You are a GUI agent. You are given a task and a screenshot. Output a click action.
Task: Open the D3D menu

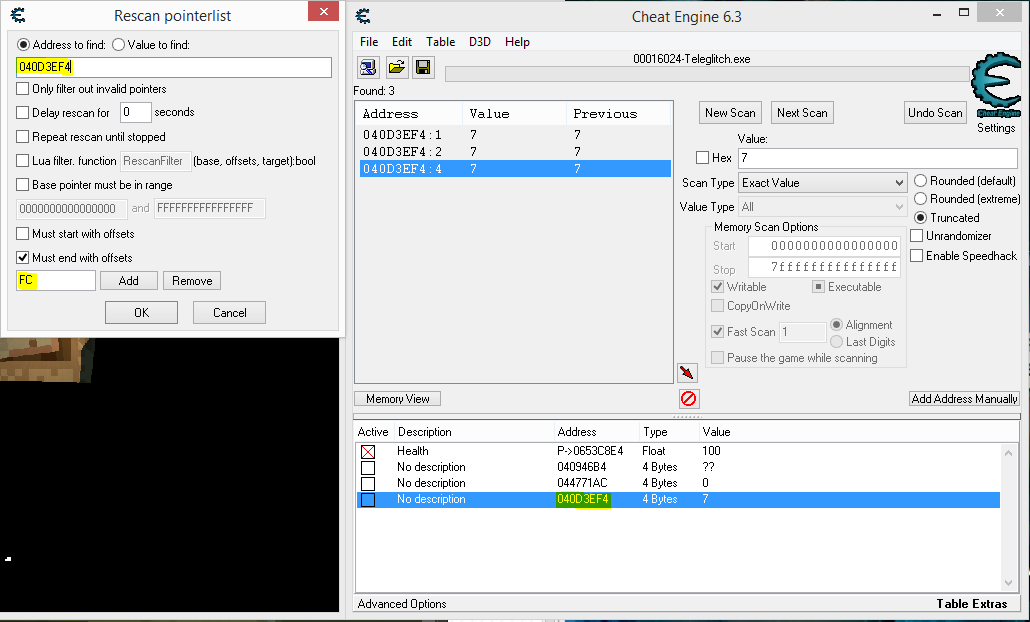click(x=480, y=42)
